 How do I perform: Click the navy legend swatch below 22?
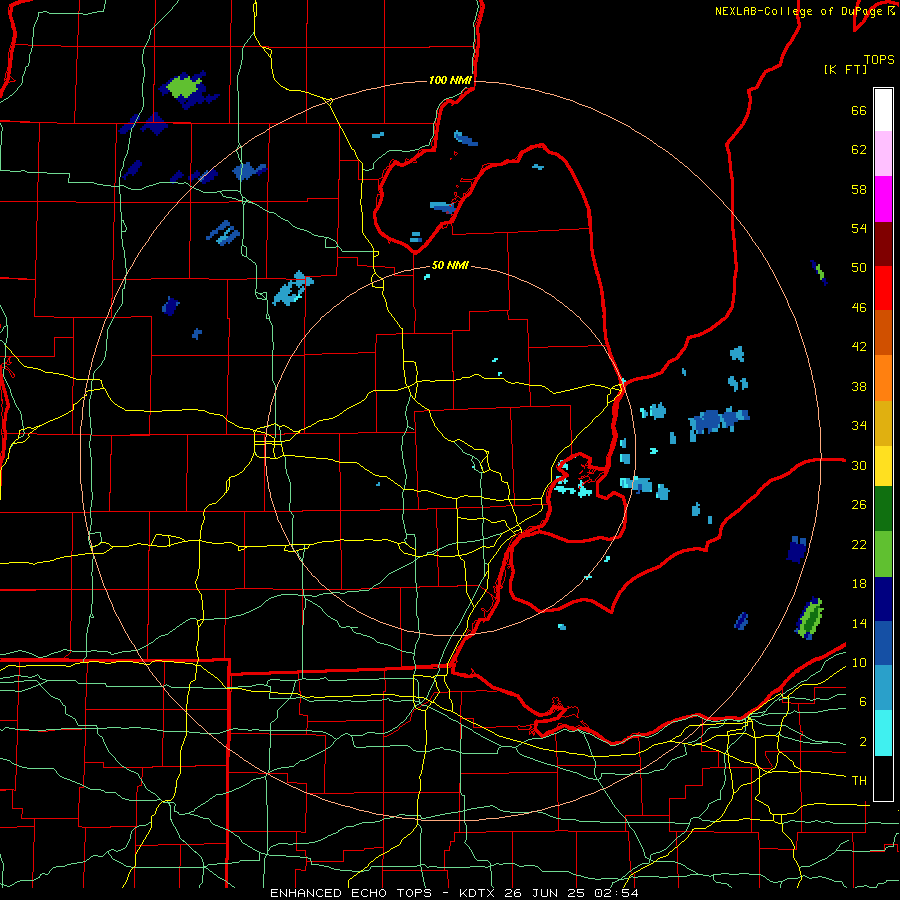[x=883, y=599]
